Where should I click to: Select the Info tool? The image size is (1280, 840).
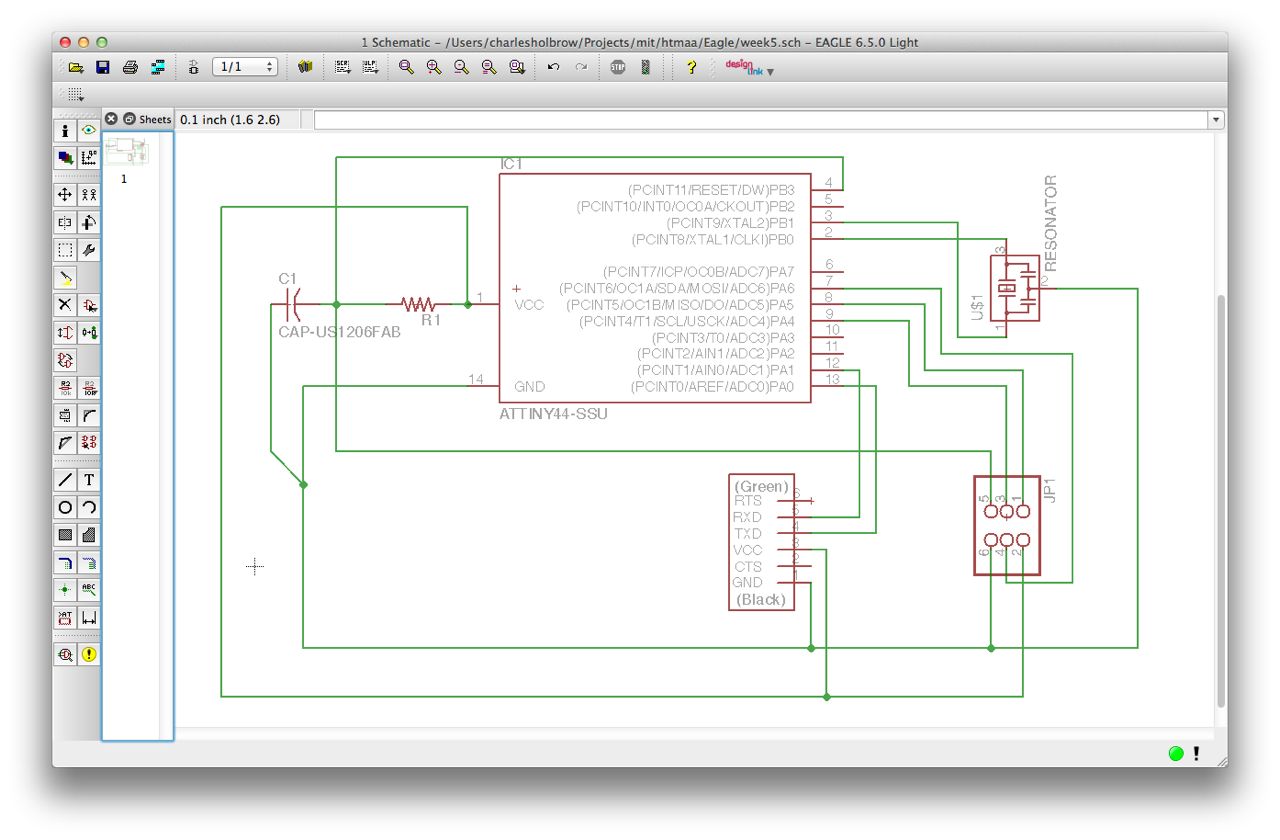click(65, 130)
